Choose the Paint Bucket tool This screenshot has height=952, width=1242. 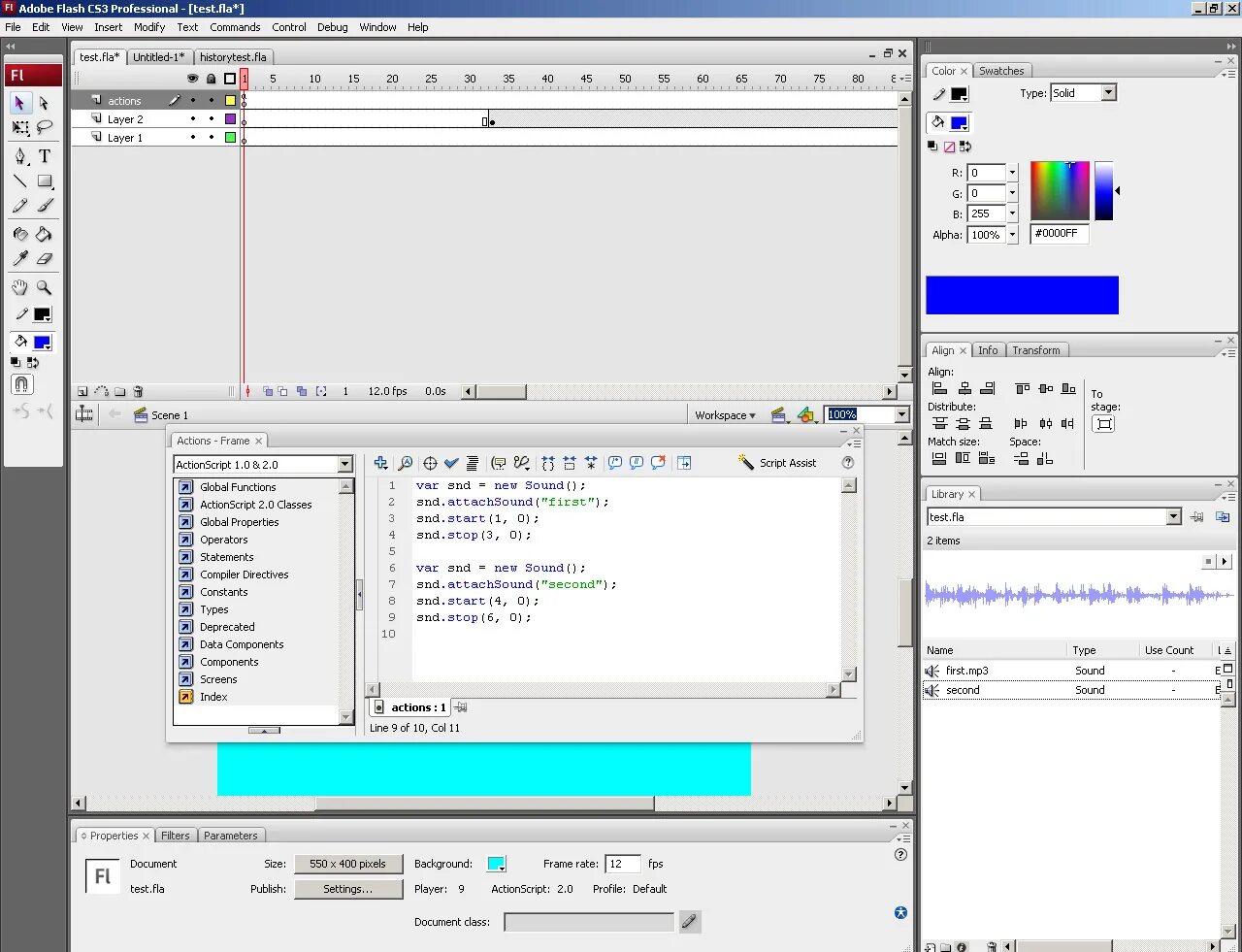[x=44, y=234]
